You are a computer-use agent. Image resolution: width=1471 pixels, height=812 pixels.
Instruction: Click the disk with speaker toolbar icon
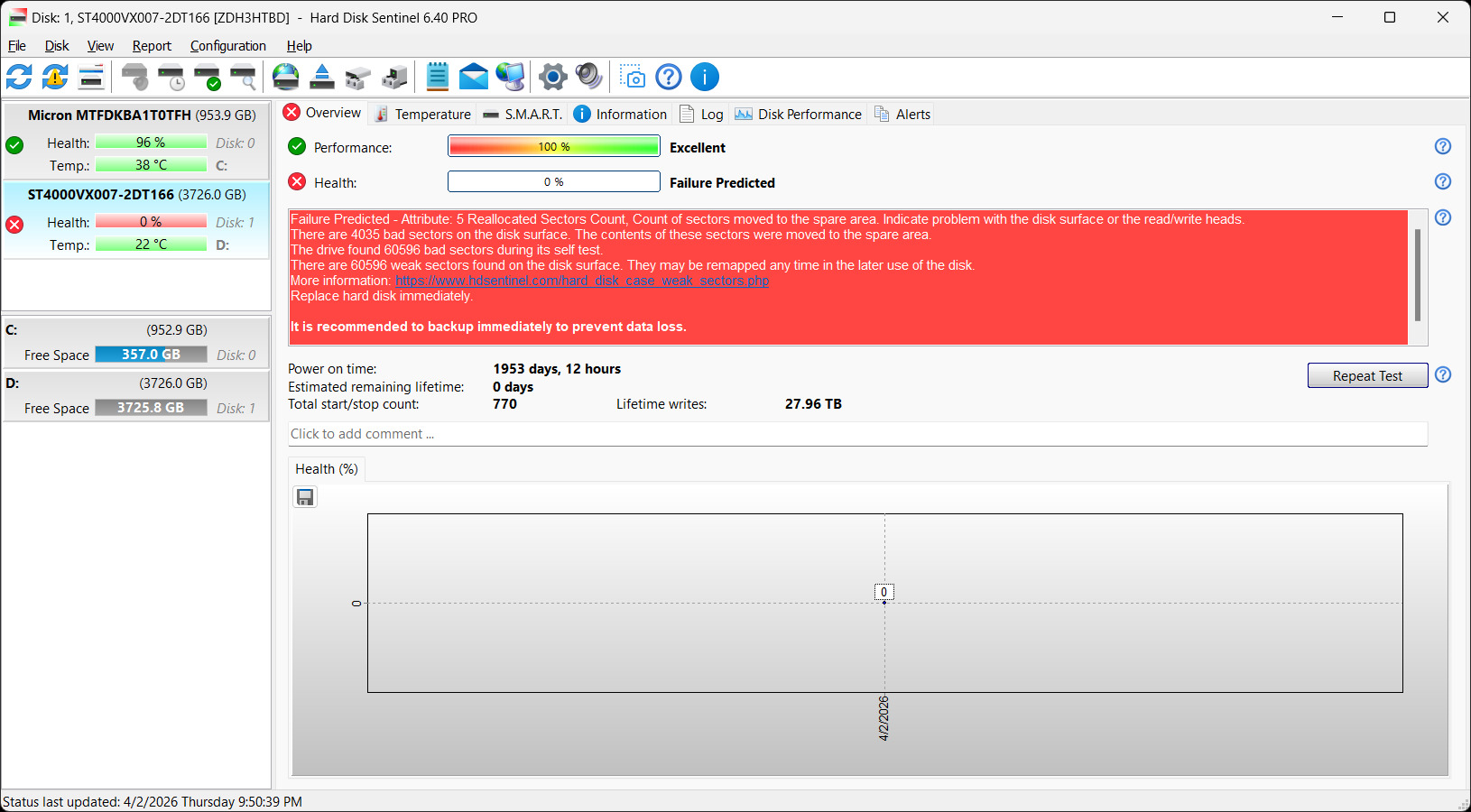134,77
